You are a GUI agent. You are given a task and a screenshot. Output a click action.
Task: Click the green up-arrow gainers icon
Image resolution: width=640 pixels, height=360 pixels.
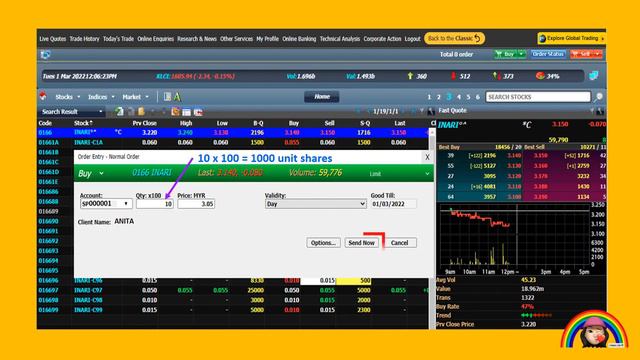[410, 76]
